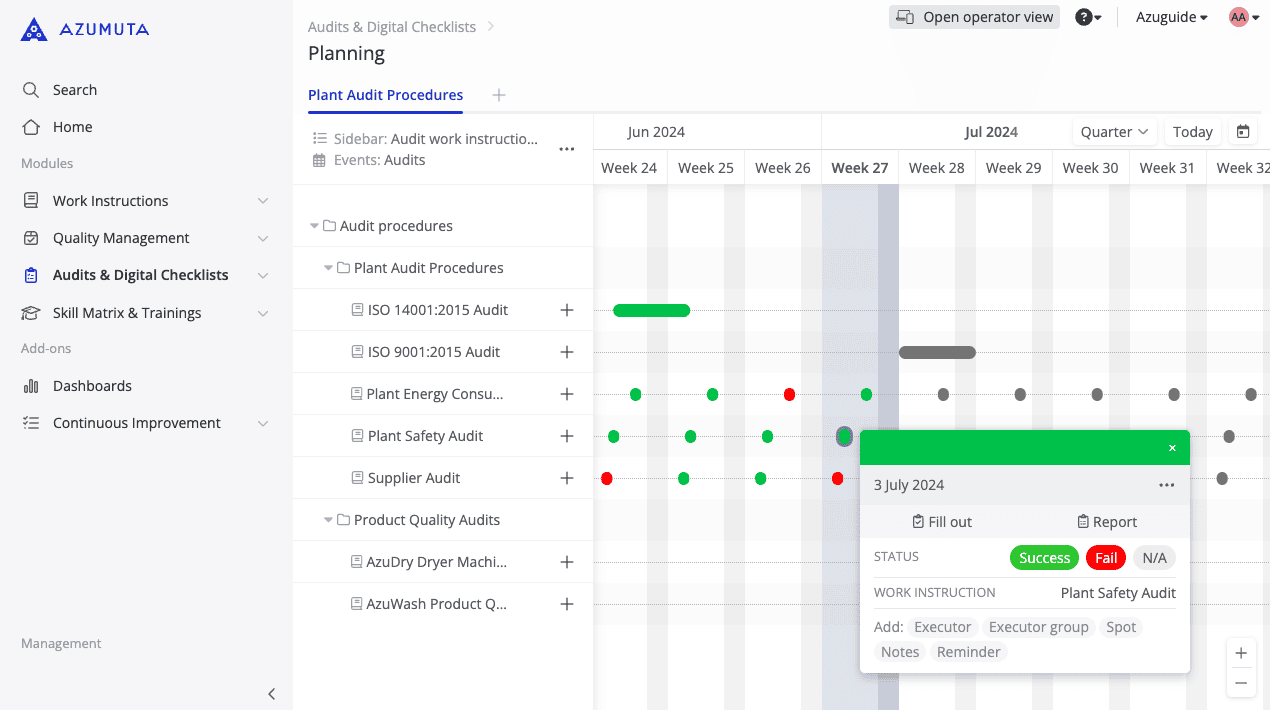Image resolution: width=1270 pixels, height=710 pixels.
Task: Open three-dot menu in event popup
Action: click(x=1166, y=485)
